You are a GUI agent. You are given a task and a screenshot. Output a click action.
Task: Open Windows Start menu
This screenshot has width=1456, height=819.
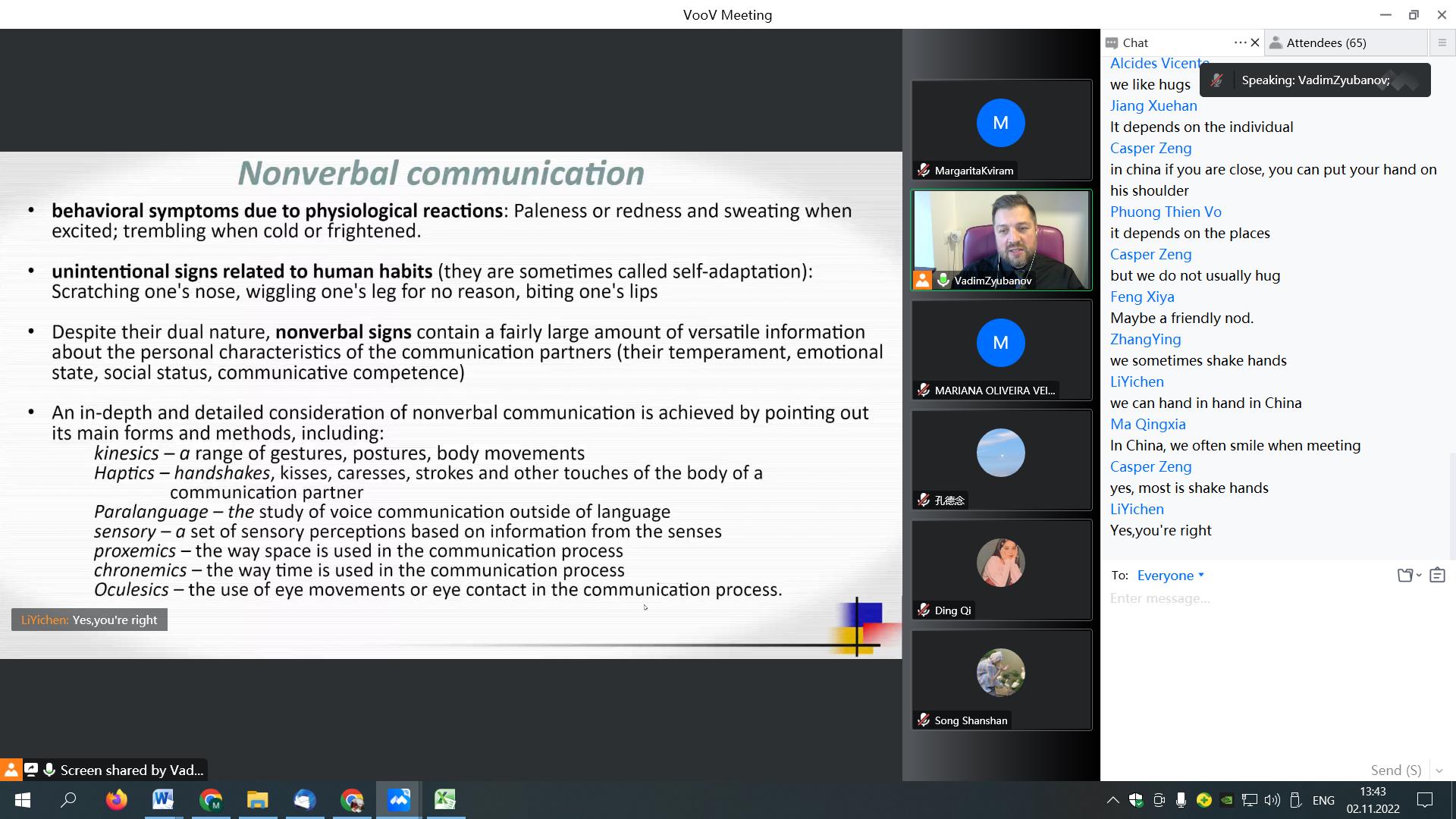(x=23, y=800)
